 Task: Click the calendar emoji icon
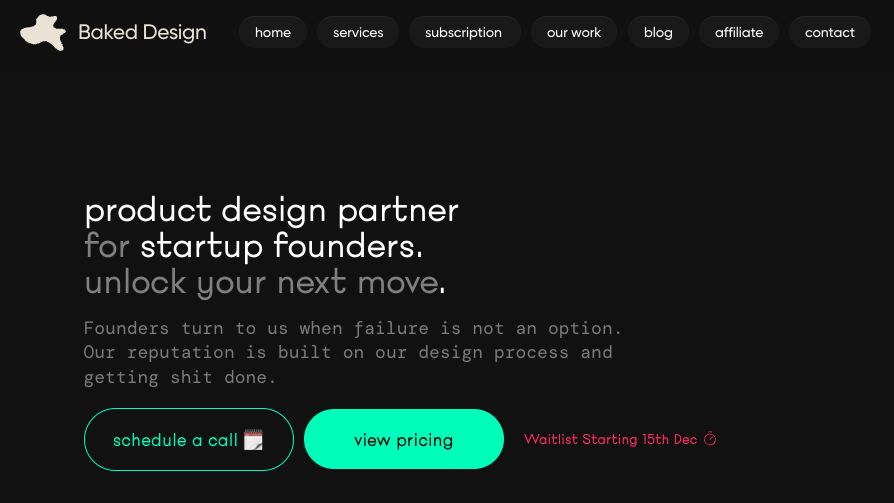tap(253, 440)
